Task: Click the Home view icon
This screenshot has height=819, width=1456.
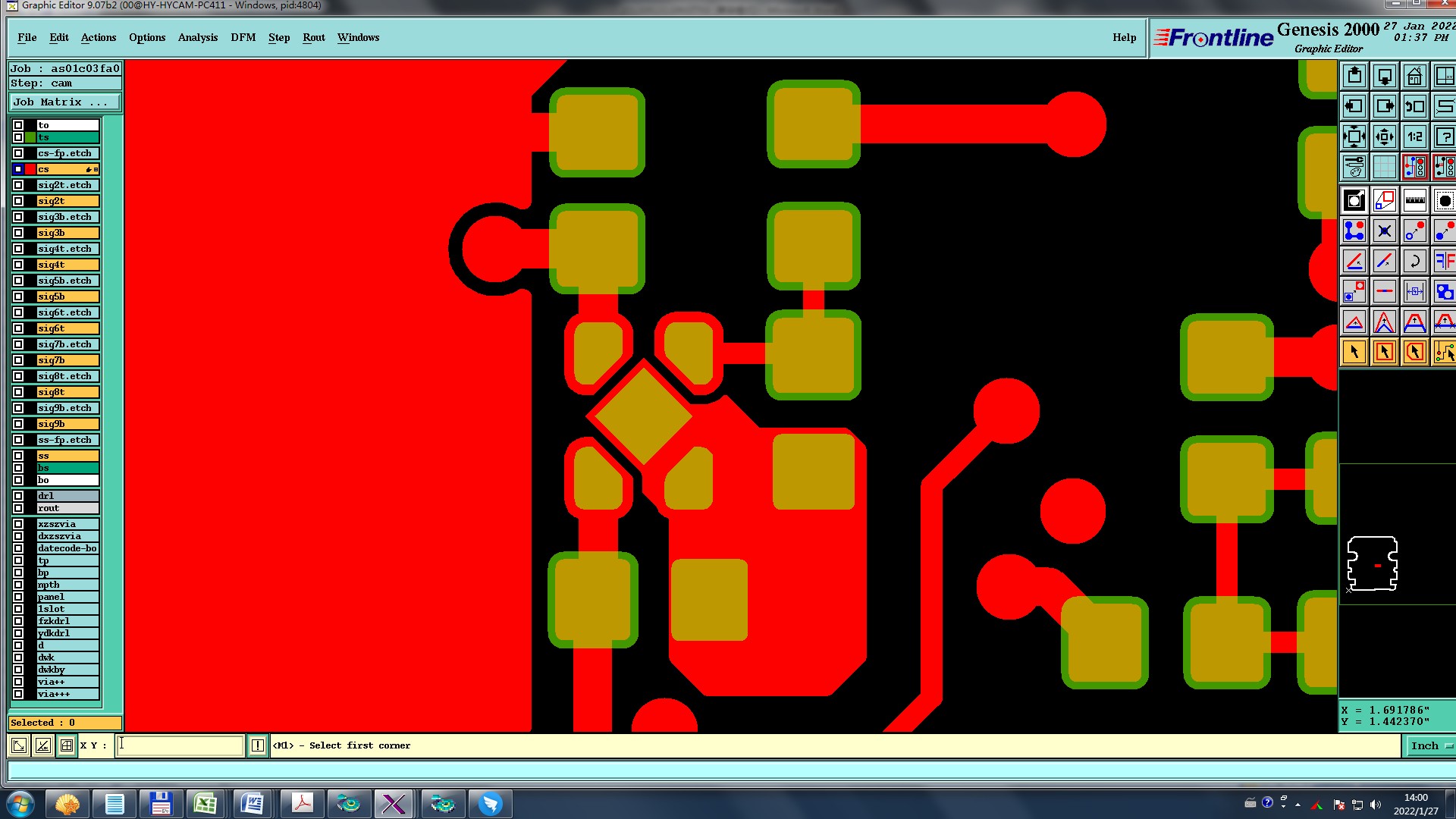Action: point(1414,77)
